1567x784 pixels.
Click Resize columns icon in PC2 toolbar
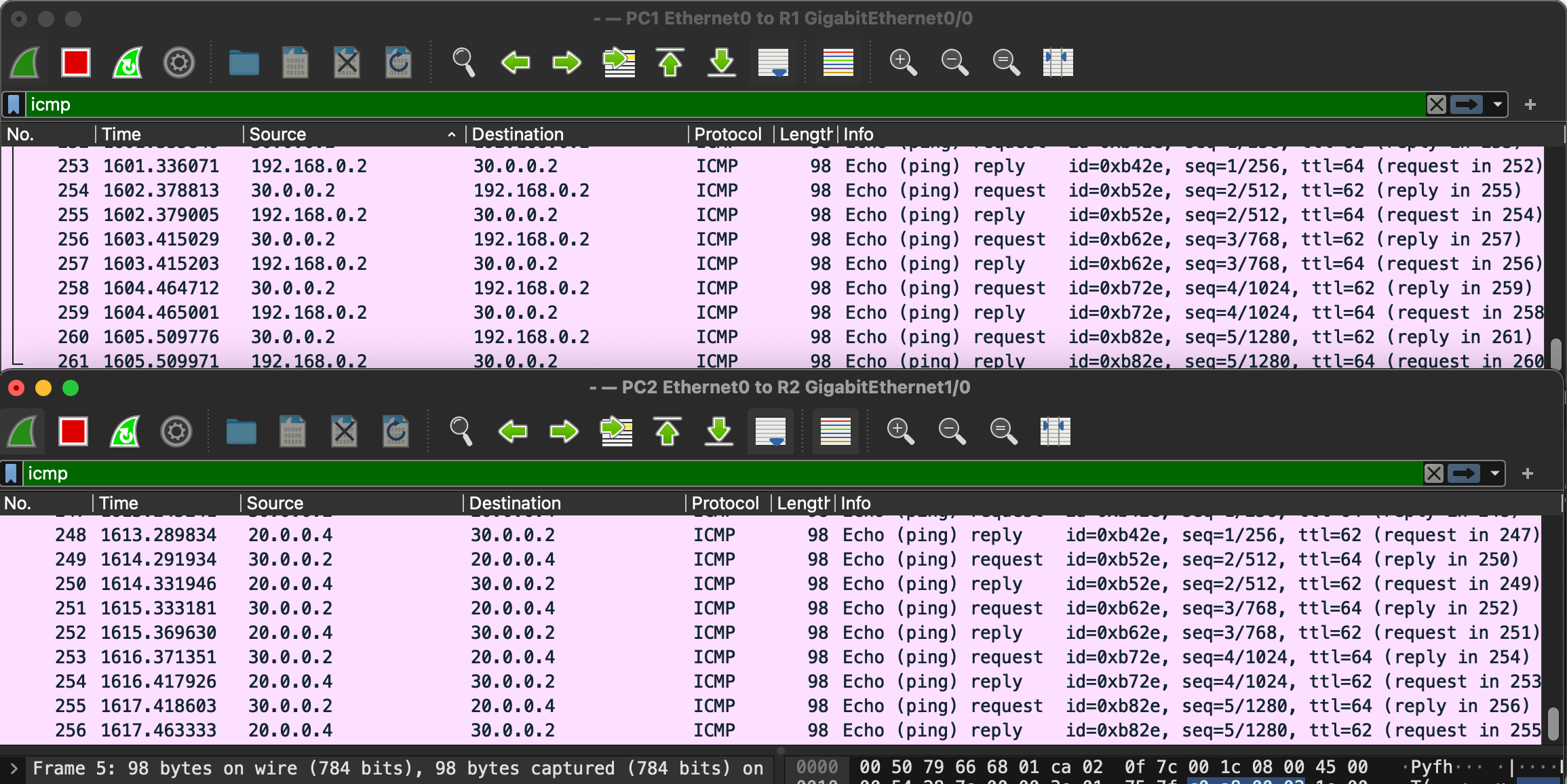(x=1055, y=432)
